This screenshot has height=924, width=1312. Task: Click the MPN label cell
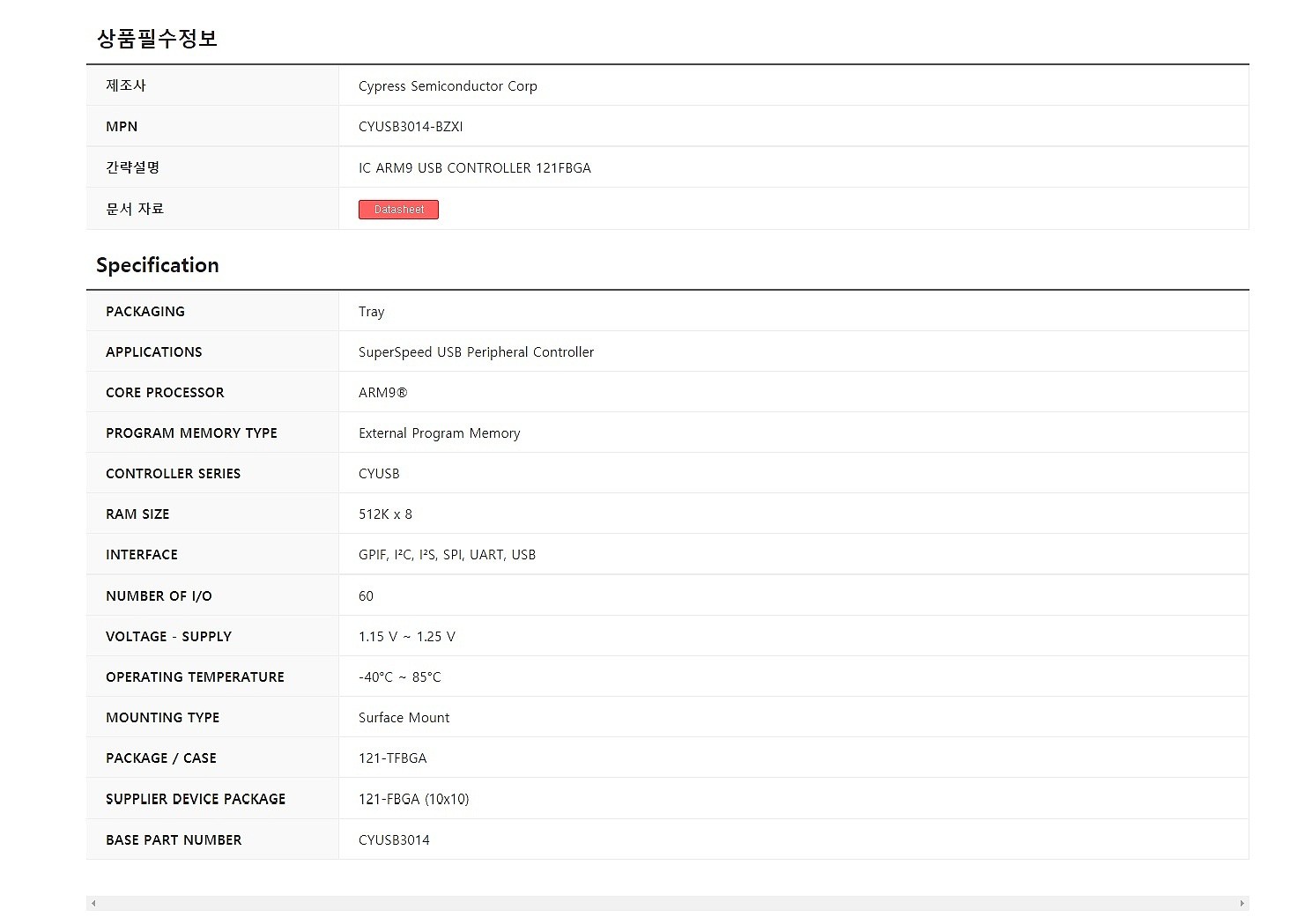tap(212, 126)
